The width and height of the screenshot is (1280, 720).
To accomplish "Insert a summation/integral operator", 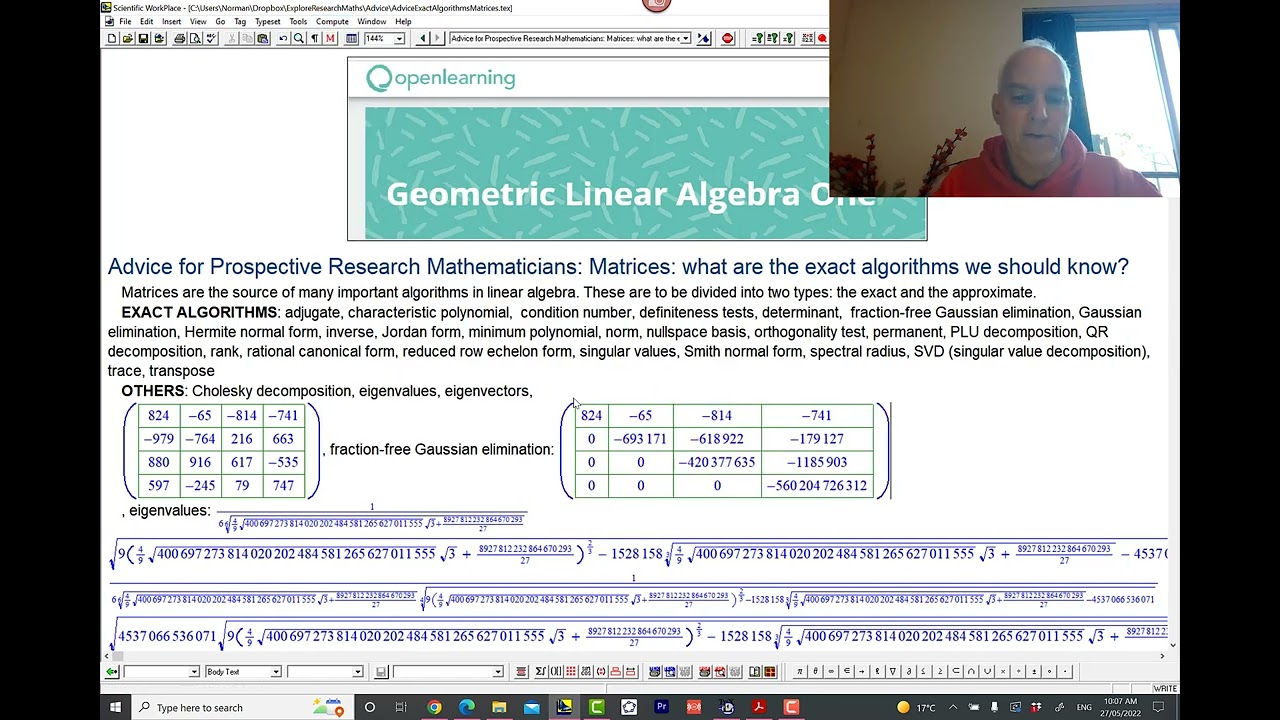I will coord(540,671).
